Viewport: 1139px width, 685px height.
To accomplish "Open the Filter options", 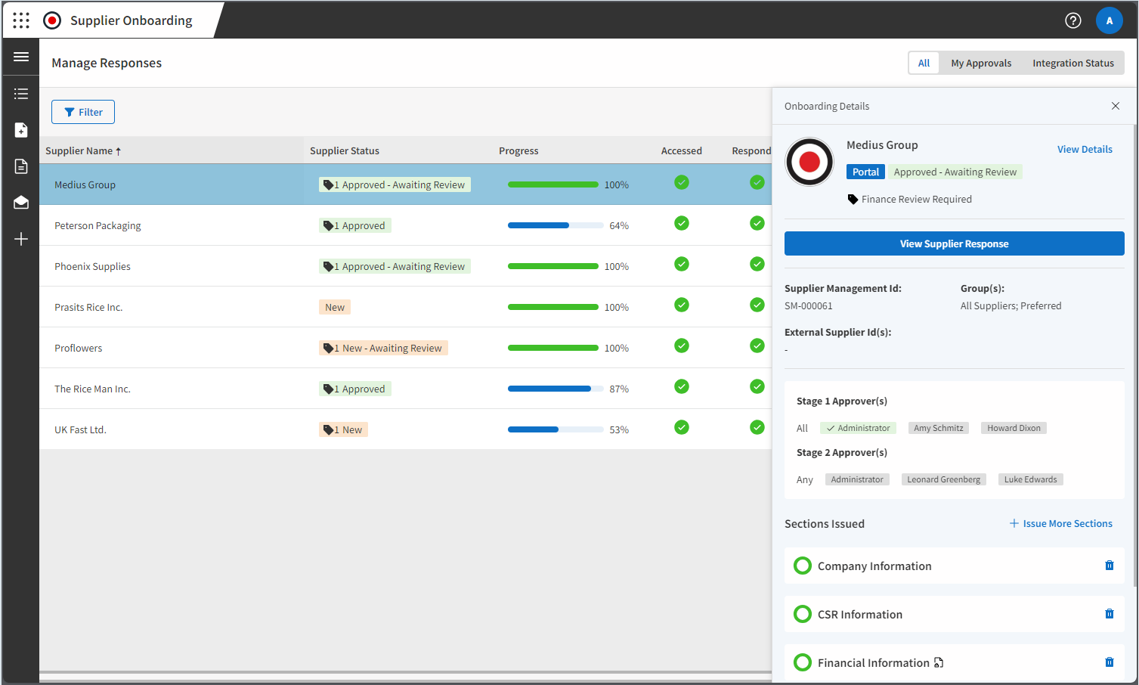I will (83, 112).
